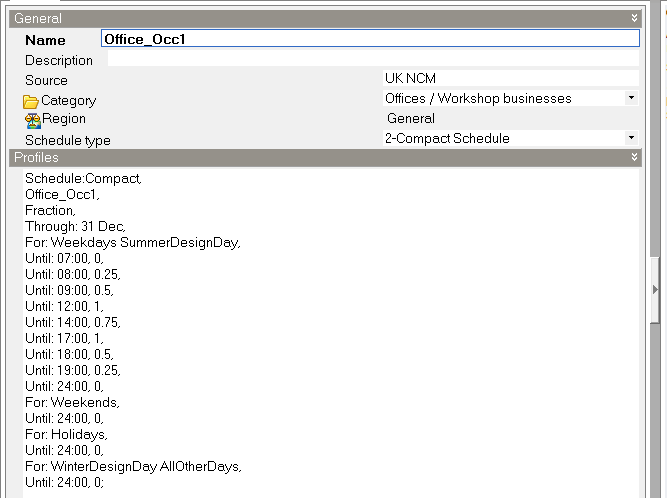Open the Schedule type dropdown arrow
The width and height of the screenshot is (667, 498).
(631, 138)
